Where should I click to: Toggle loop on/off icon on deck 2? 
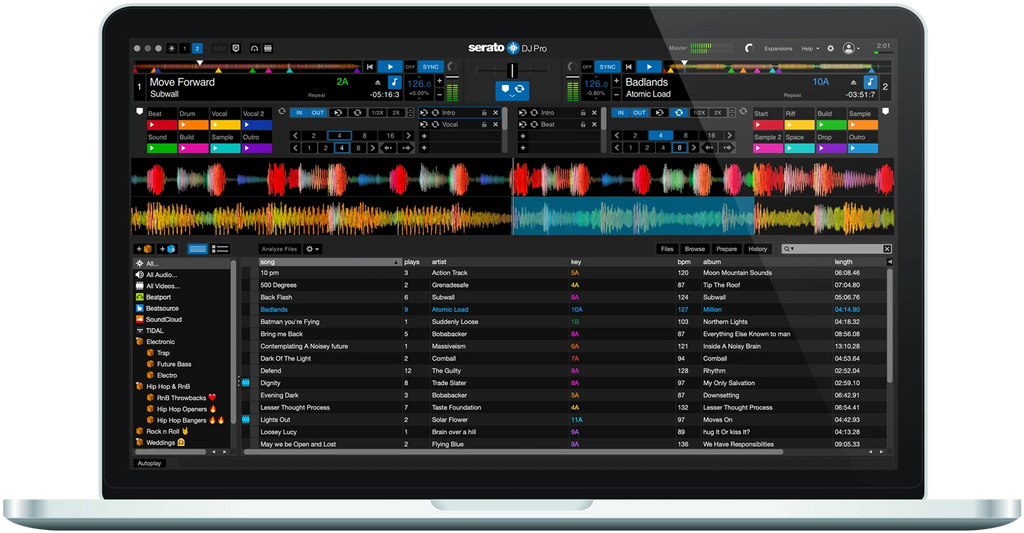[679, 112]
